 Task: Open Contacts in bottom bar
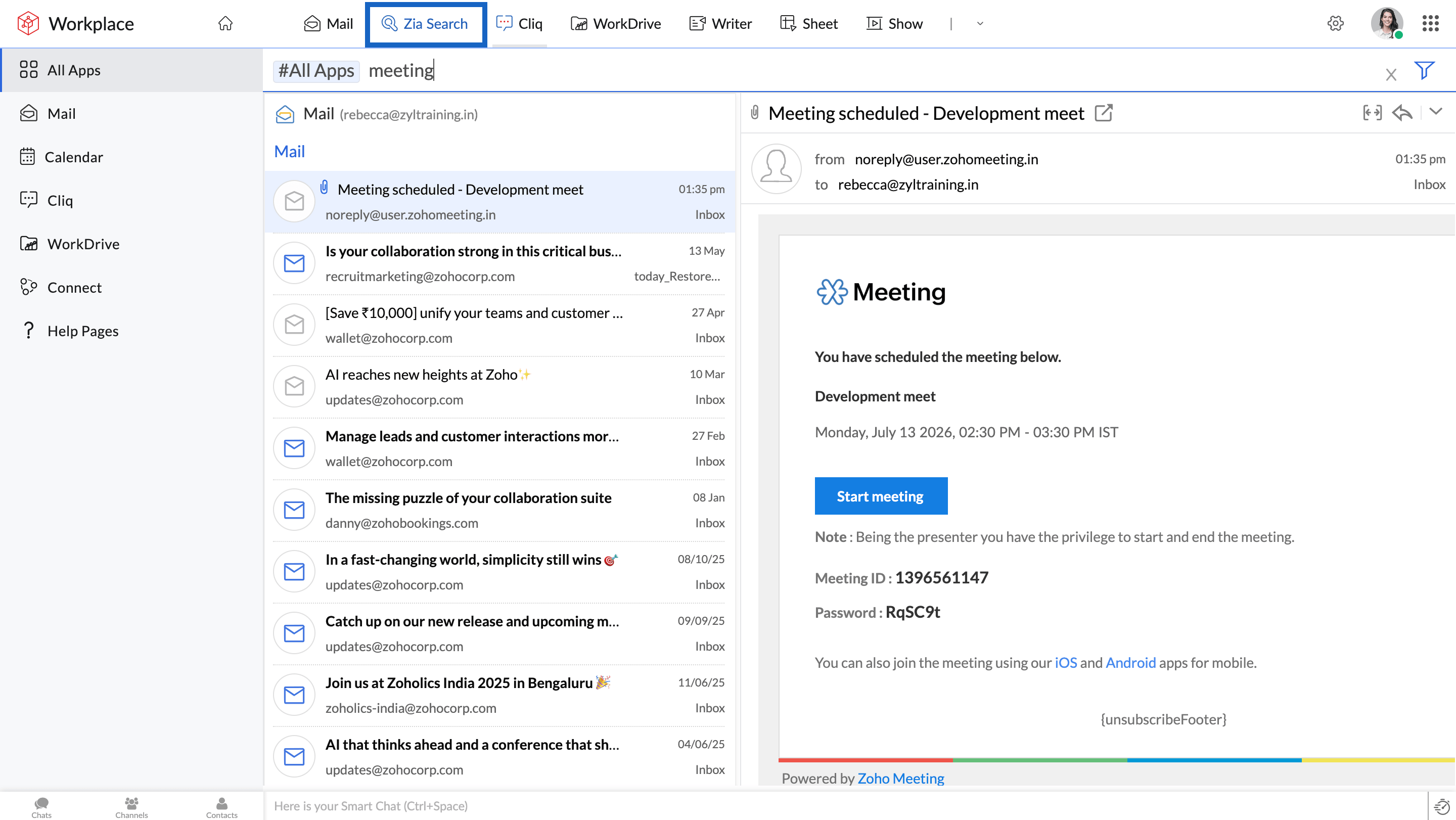221,807
